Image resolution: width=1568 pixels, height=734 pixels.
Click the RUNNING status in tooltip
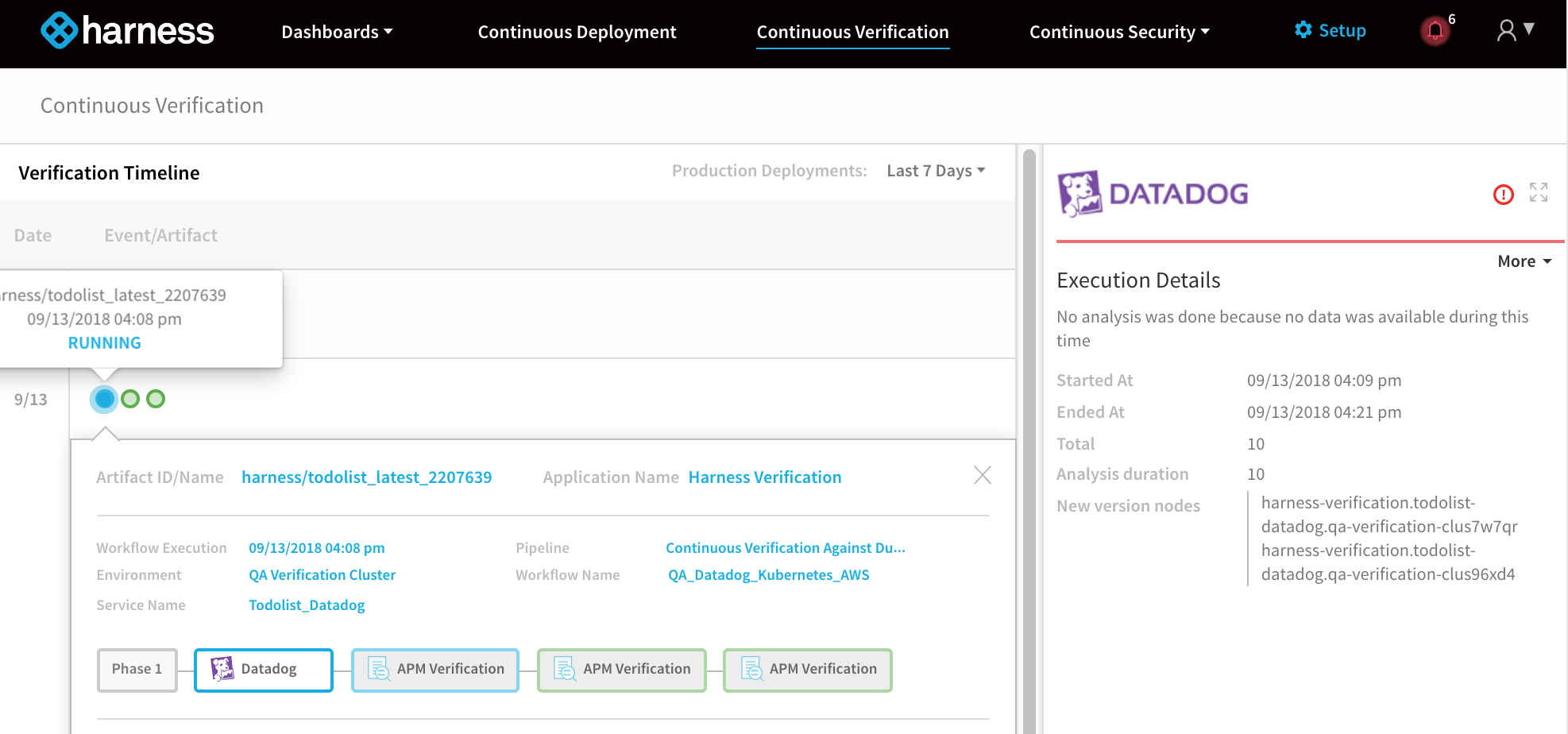coord(104,343)
